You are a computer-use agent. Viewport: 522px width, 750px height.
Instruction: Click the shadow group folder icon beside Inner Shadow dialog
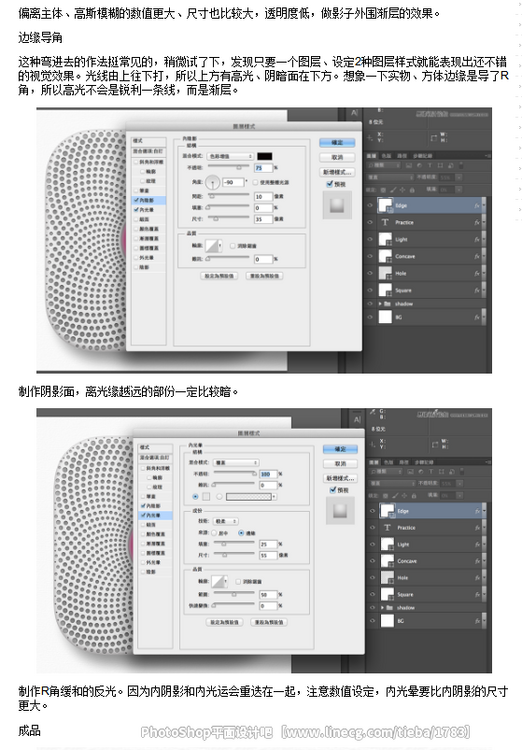(387, 304)
